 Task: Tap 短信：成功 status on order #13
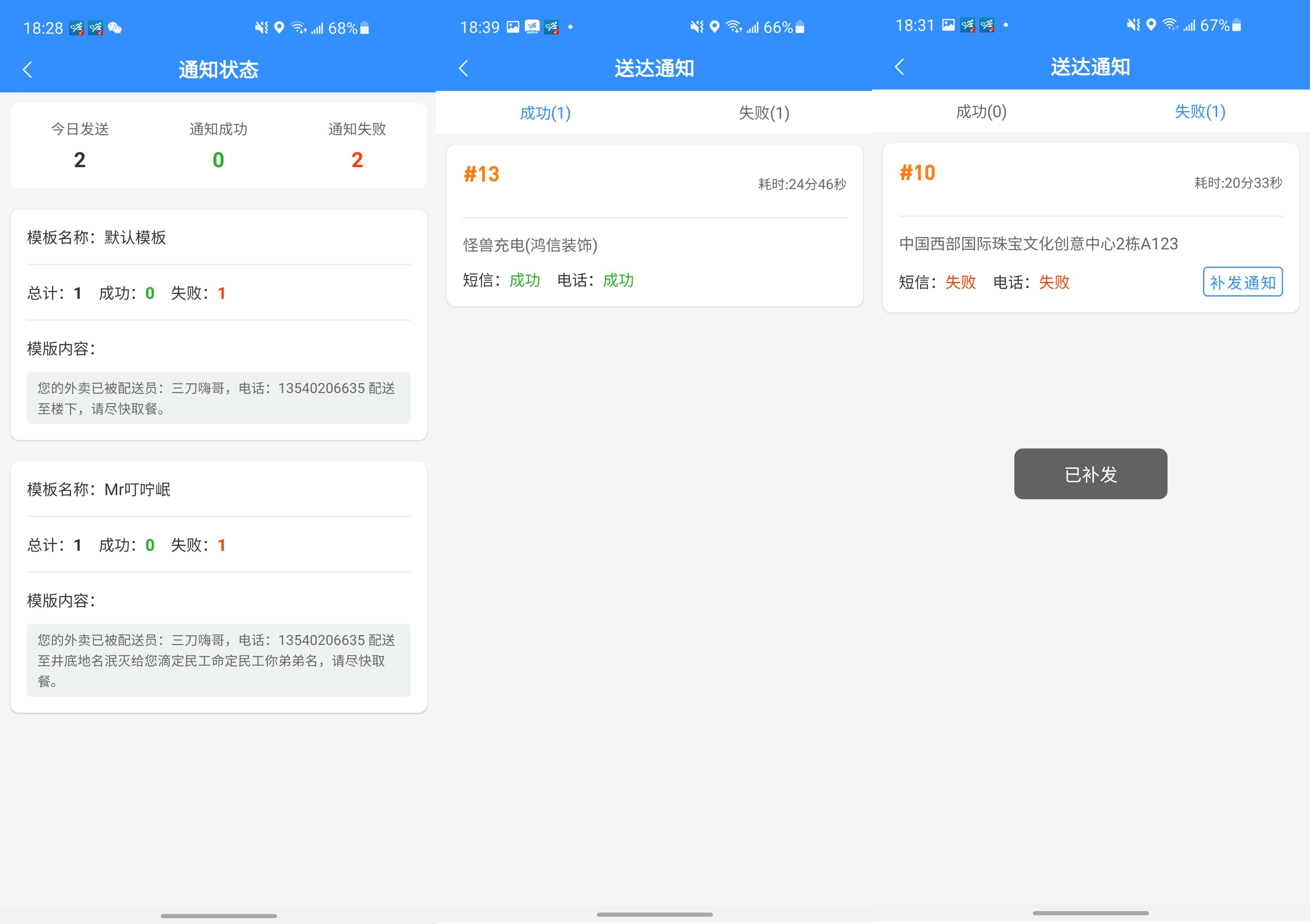coord(502,280)
